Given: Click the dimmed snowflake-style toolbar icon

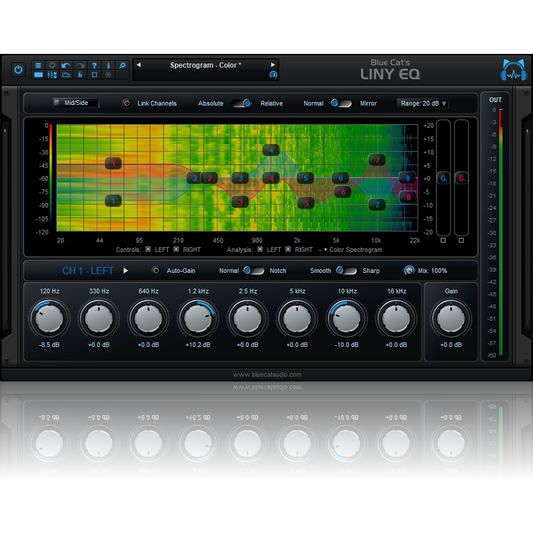Looking at the screenshot, I should 108,74.
